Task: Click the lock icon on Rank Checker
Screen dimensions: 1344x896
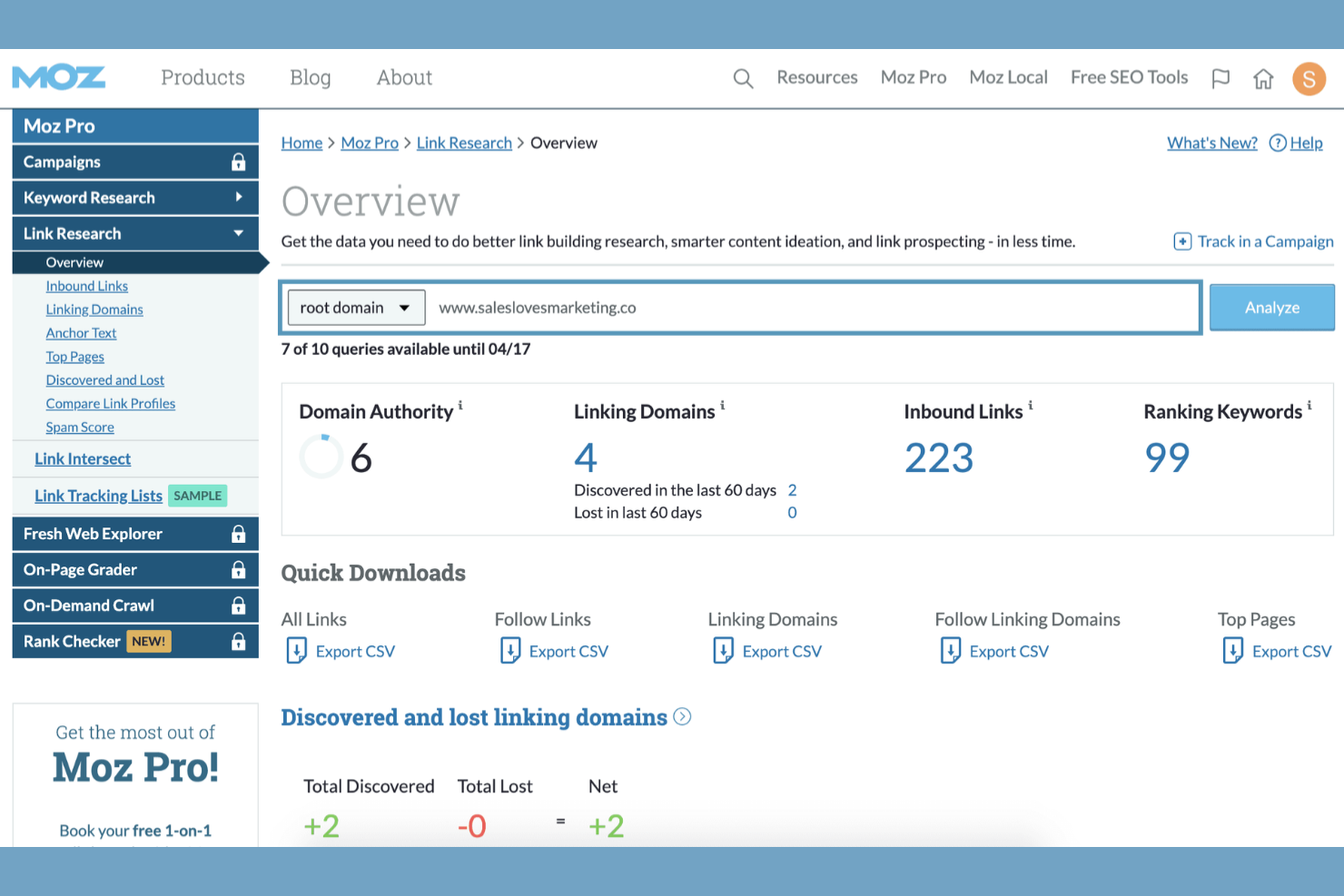Action: pos(238,641)
